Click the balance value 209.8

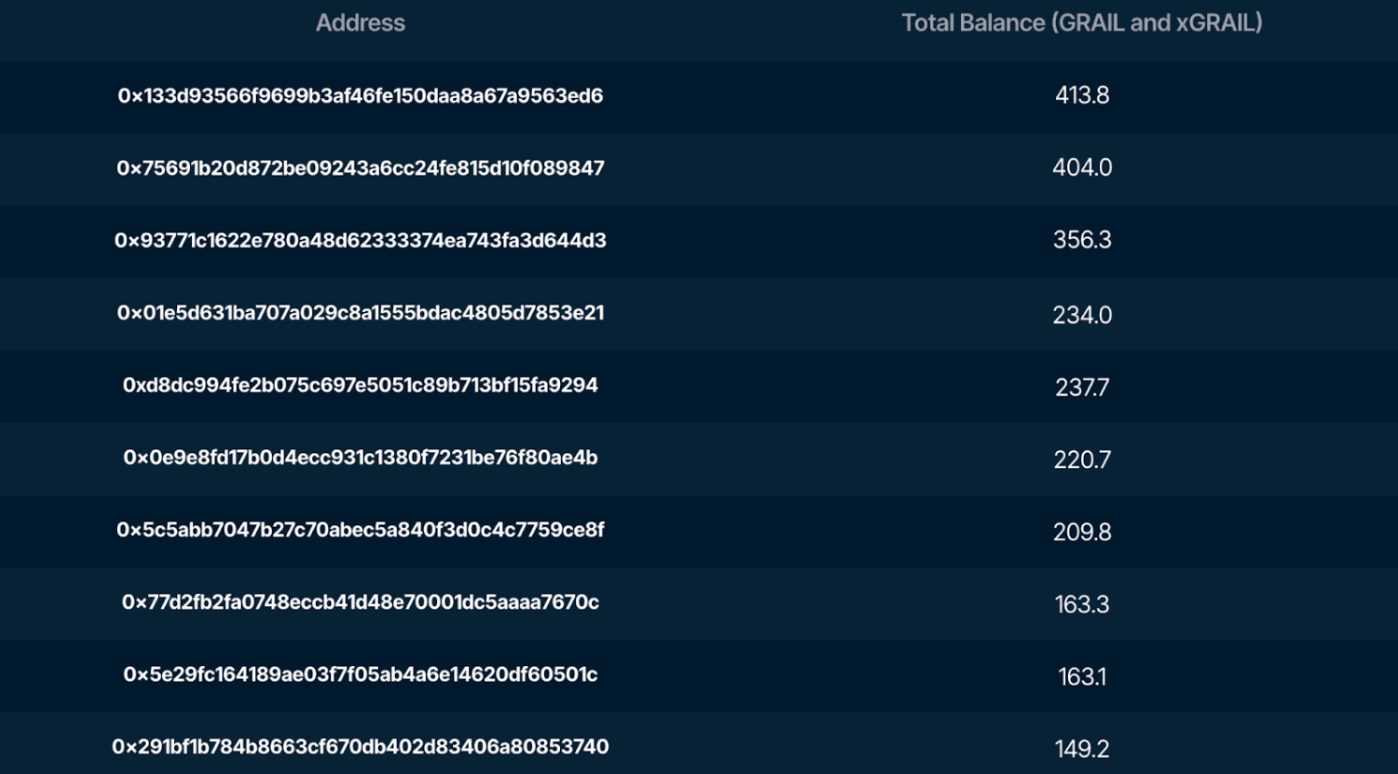[1082, 532]
